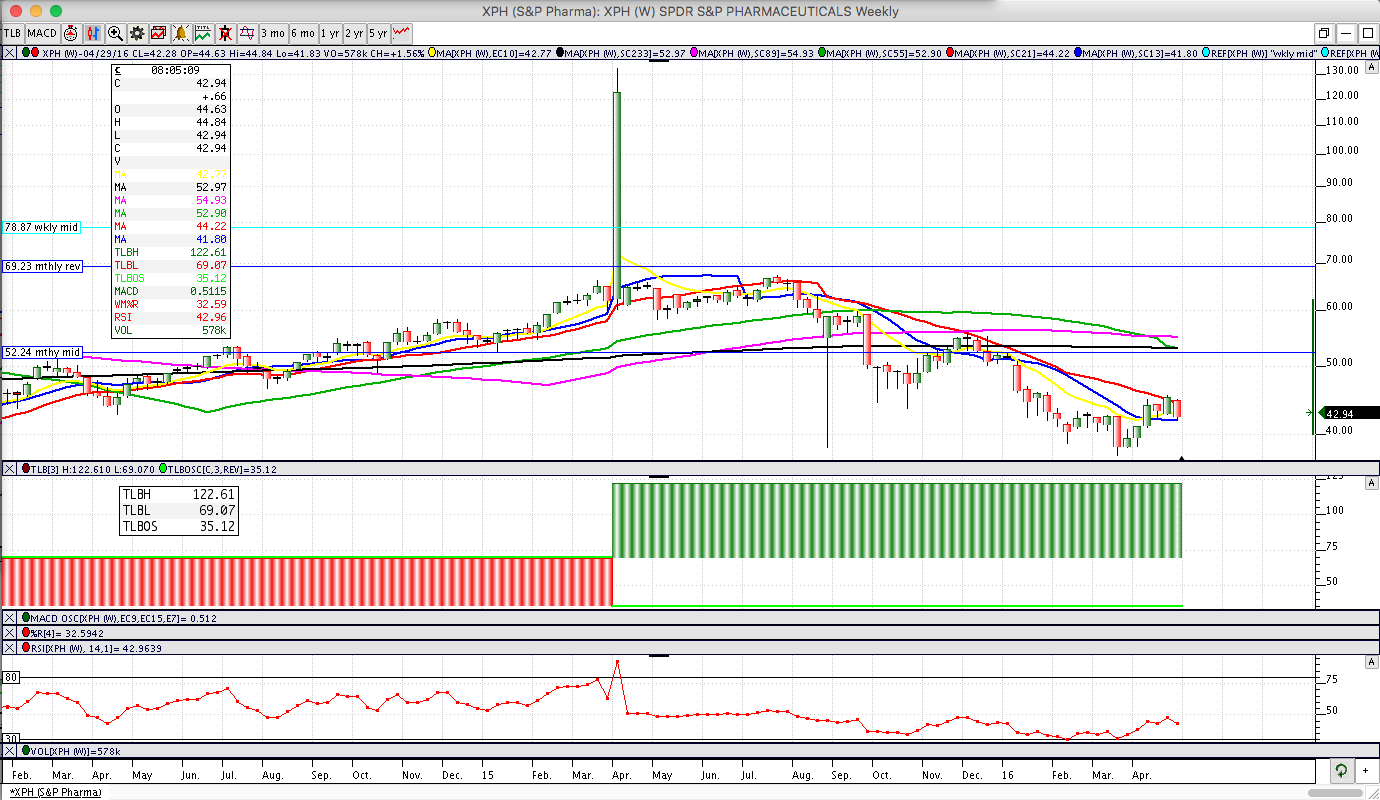Screen dimensions: 1380x800
Task: Click the red line chart icon
Action: click(x=401, y=33)
